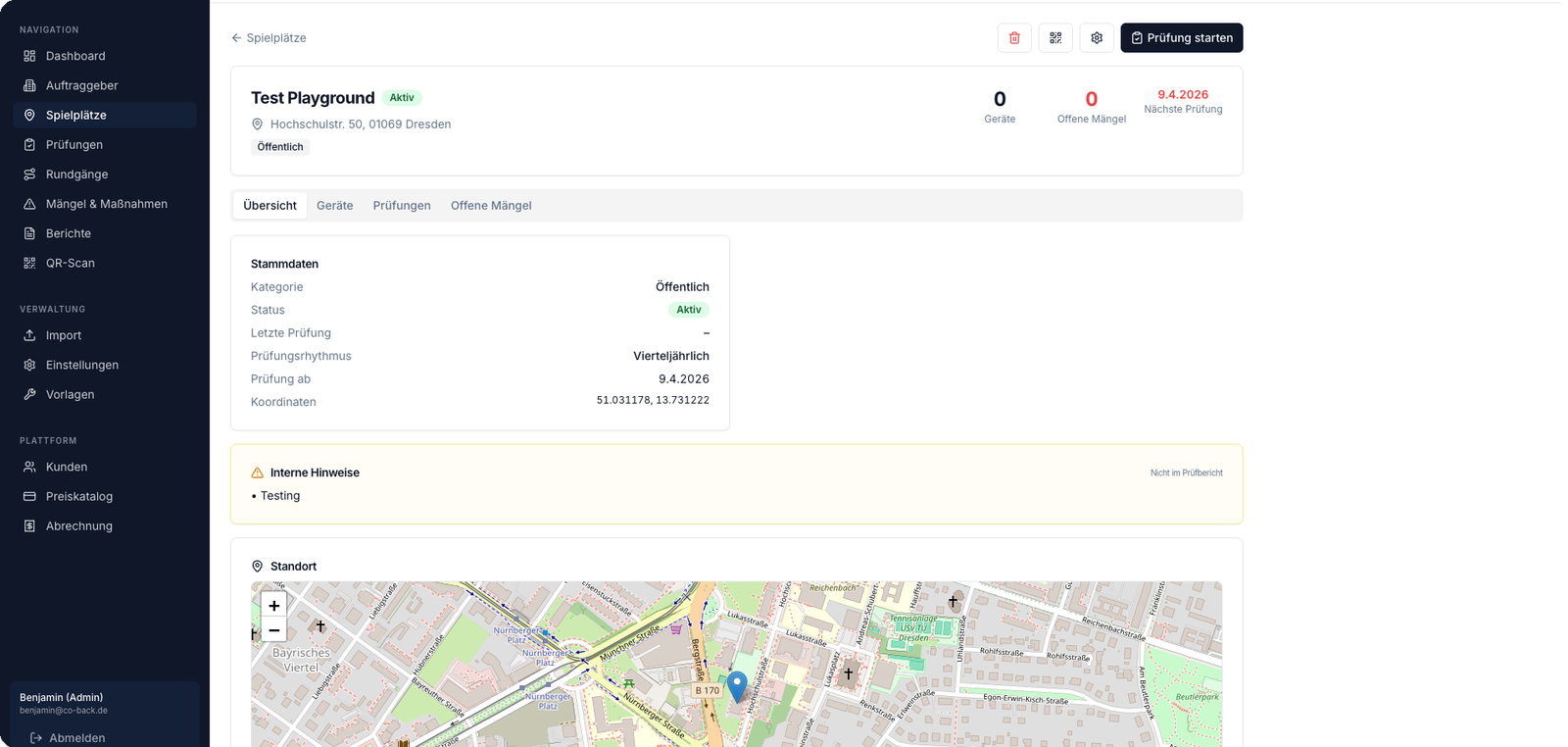Switch to the Geräte tab
This screenshot has height=747, width=1568.
pos(334,206)
